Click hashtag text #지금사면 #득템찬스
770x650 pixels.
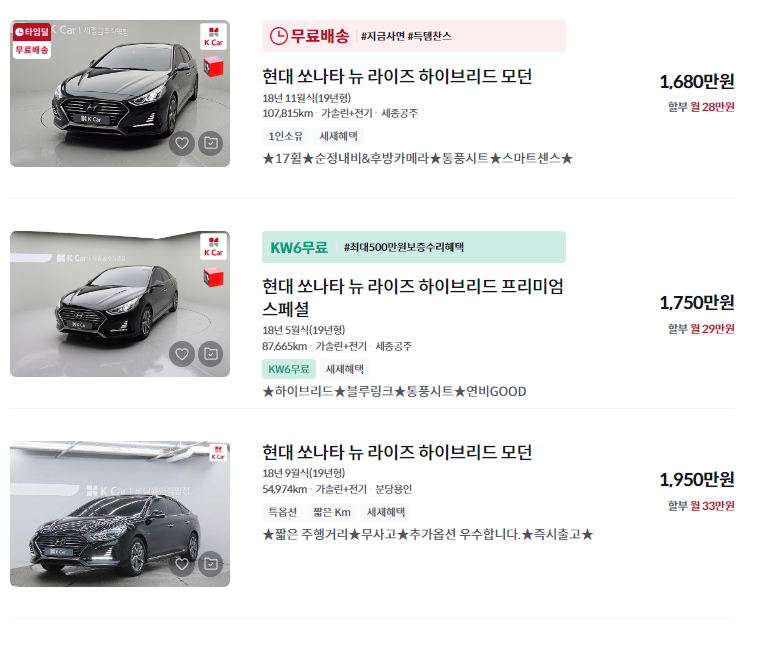tap(406, 36)
